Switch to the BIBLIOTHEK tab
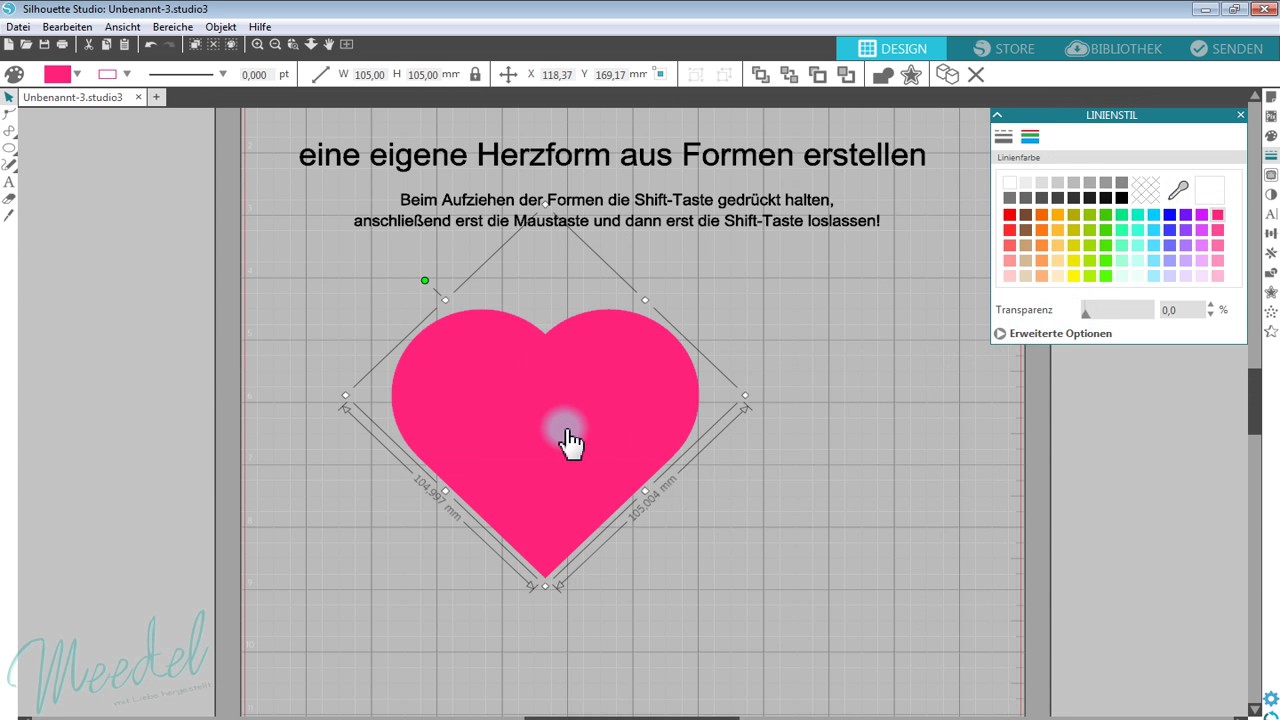The height and width of the screenshot is (720, 1280). coord(1113,48)
